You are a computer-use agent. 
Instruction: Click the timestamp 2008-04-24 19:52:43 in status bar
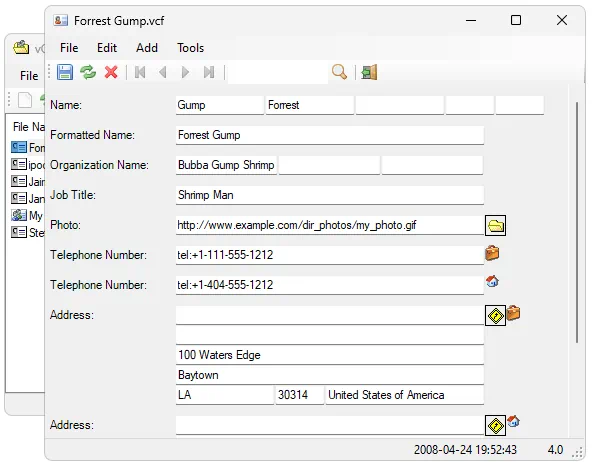[x=465, y=450]
